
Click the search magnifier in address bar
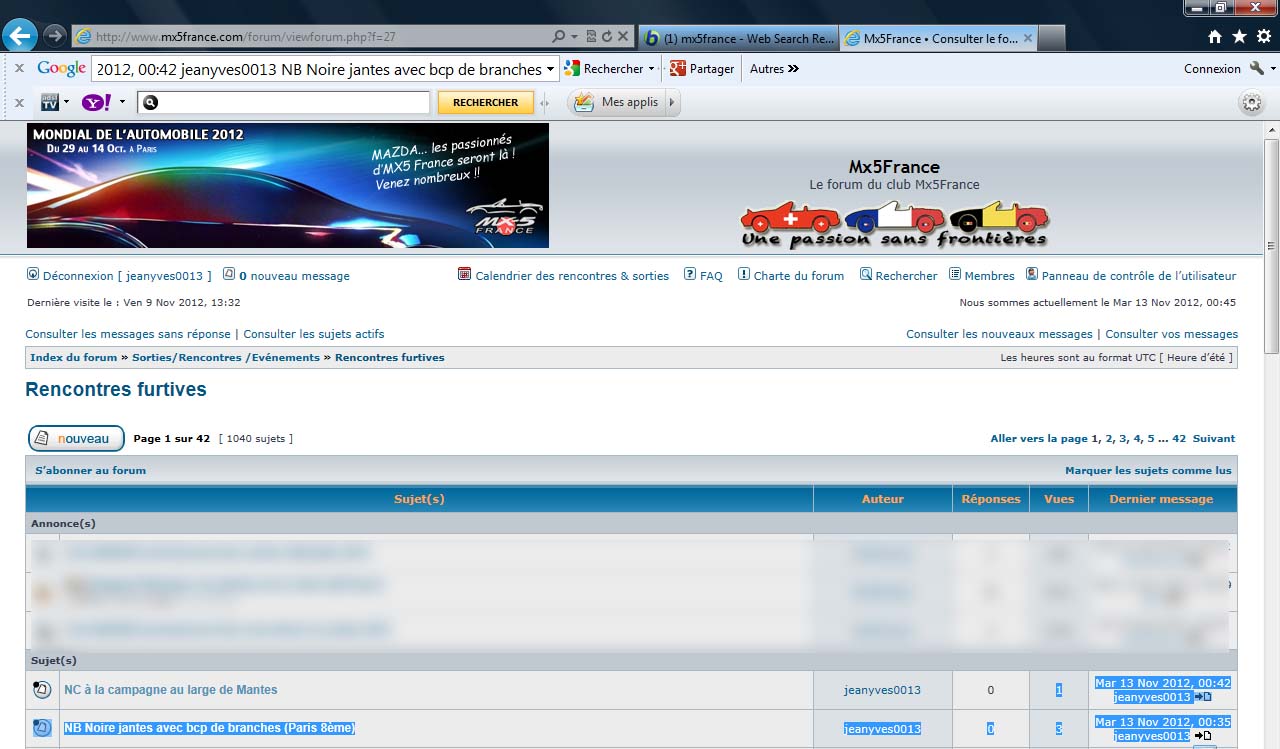pyautogui.click(x=559, y=36)
